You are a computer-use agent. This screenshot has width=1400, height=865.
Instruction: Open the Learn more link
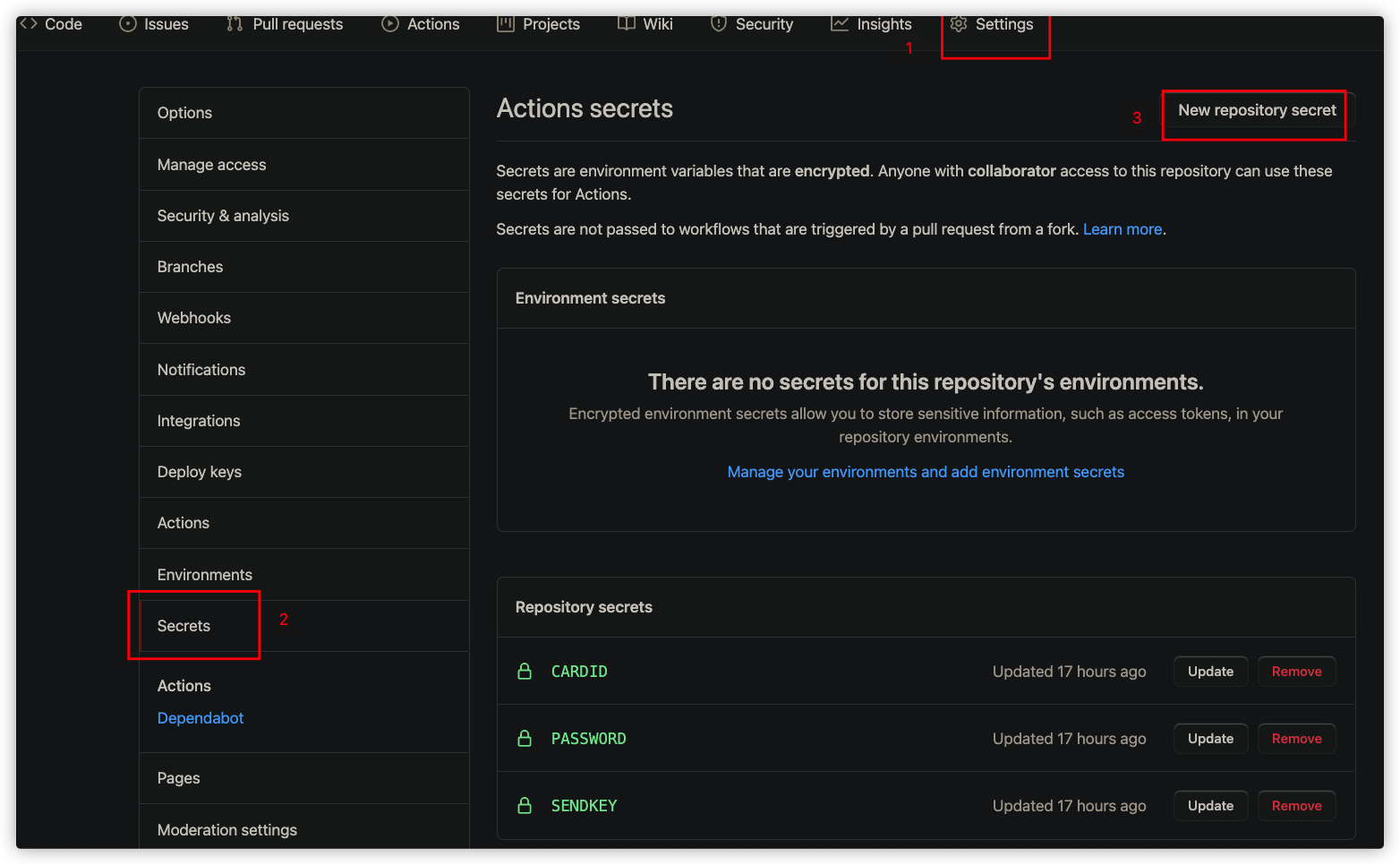(x=1123, y=229)
